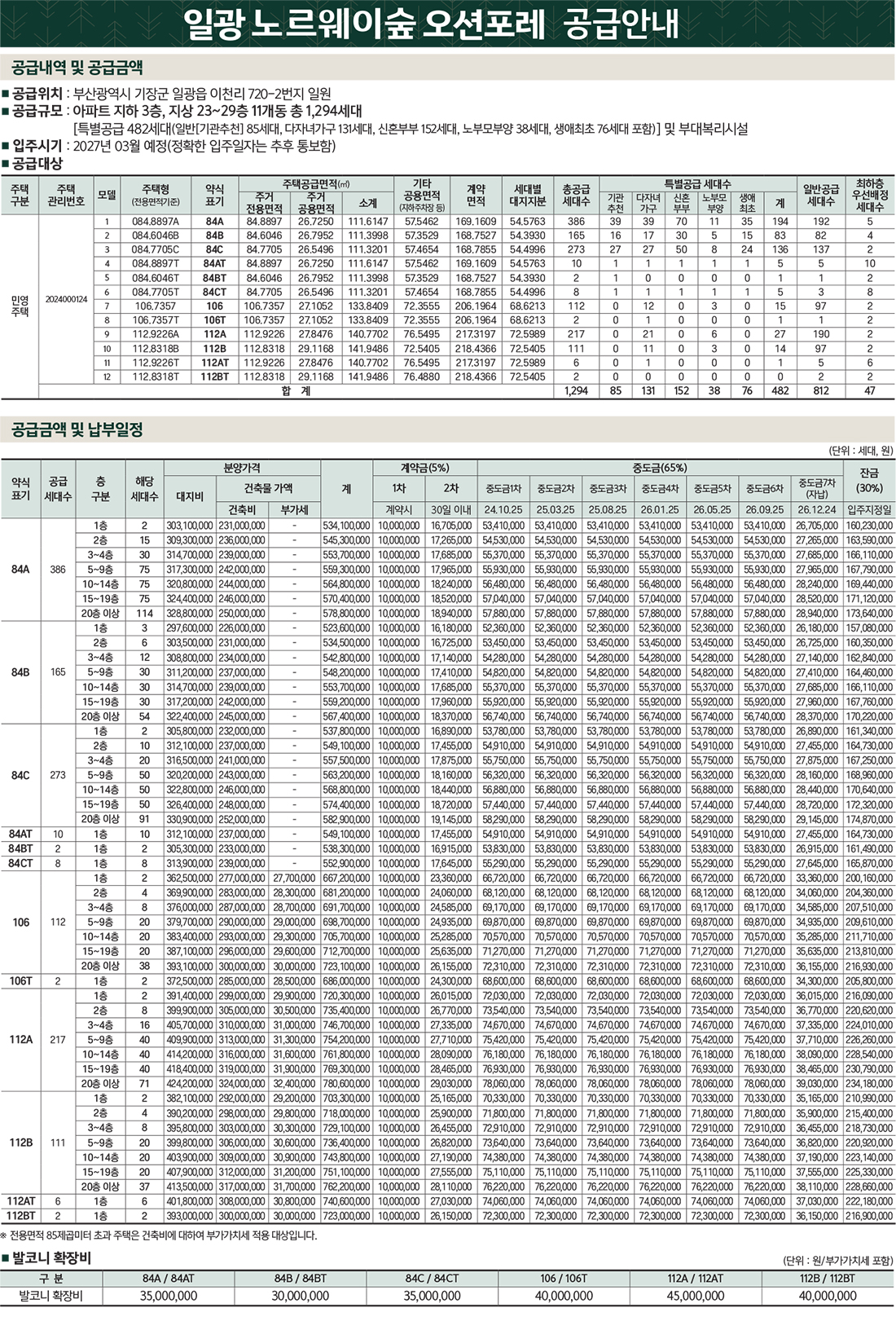This screenshot has height=1321, width=896.
Task: Select the '중도금1차' column header
Action: pyautogui.click(x=503, y=489)
